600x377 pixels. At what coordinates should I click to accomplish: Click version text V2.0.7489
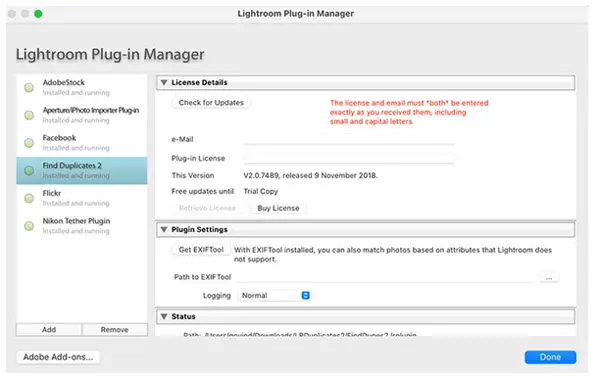click(x=310, y=176)
